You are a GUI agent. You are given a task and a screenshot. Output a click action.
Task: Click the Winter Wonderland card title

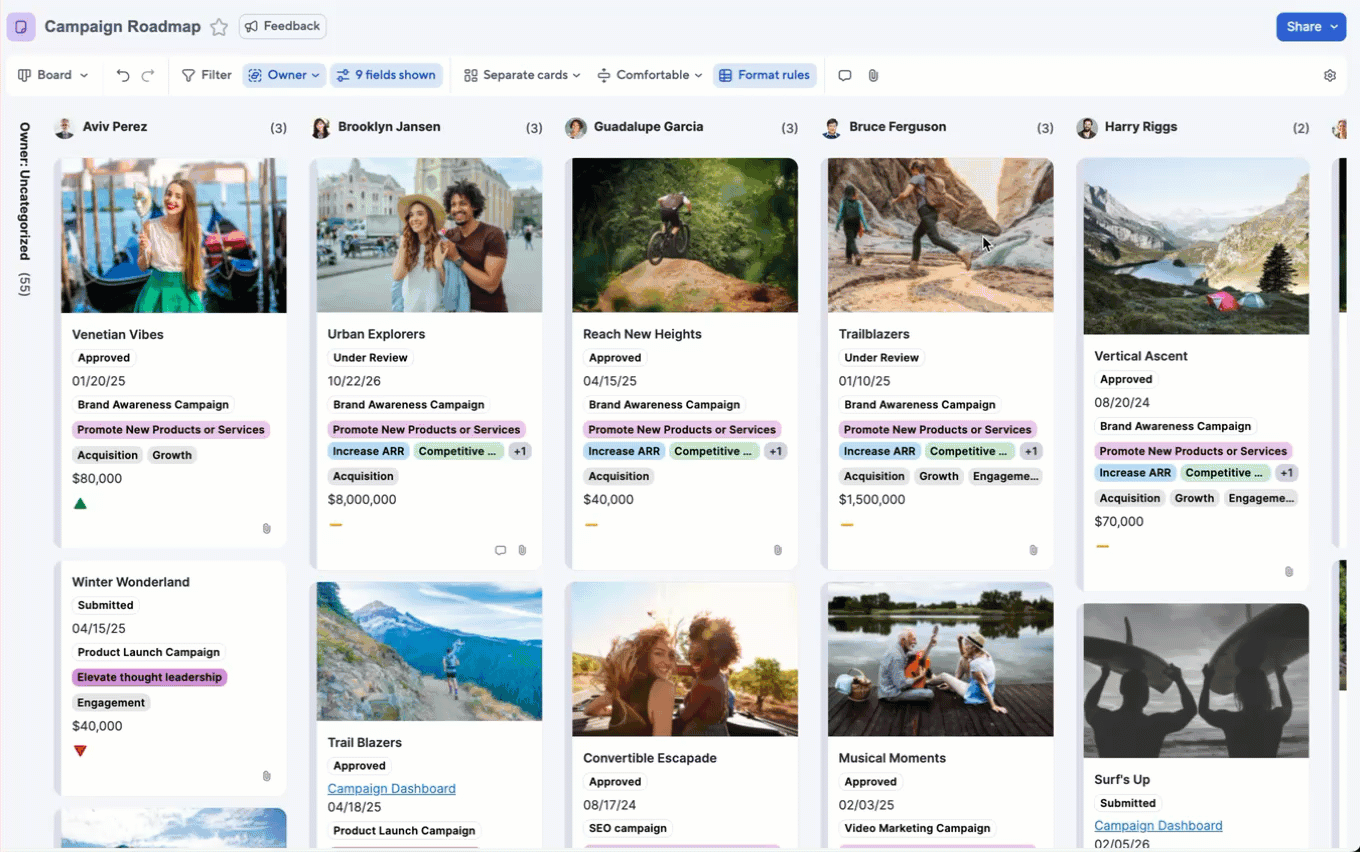pyautogui.click(x=131, y=582)
